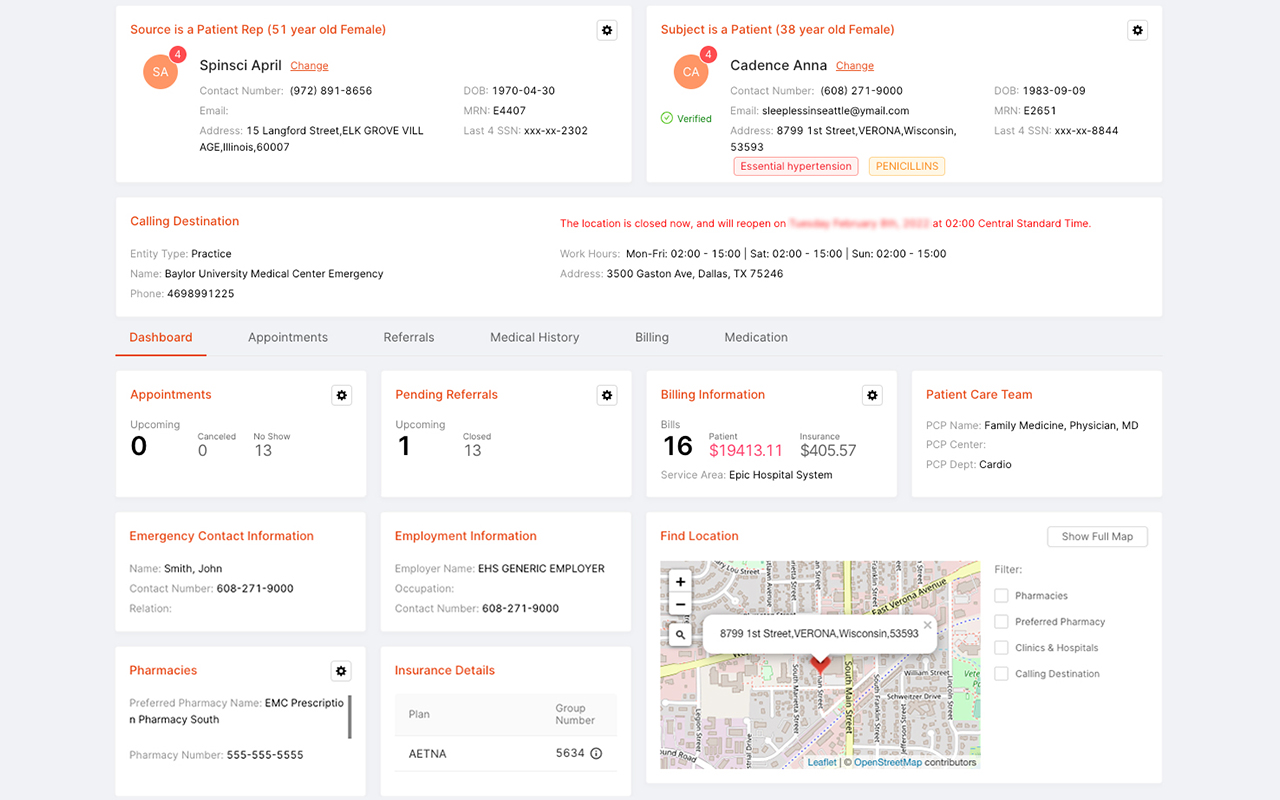Open Billing Information gear settings

tap(872, 395)
